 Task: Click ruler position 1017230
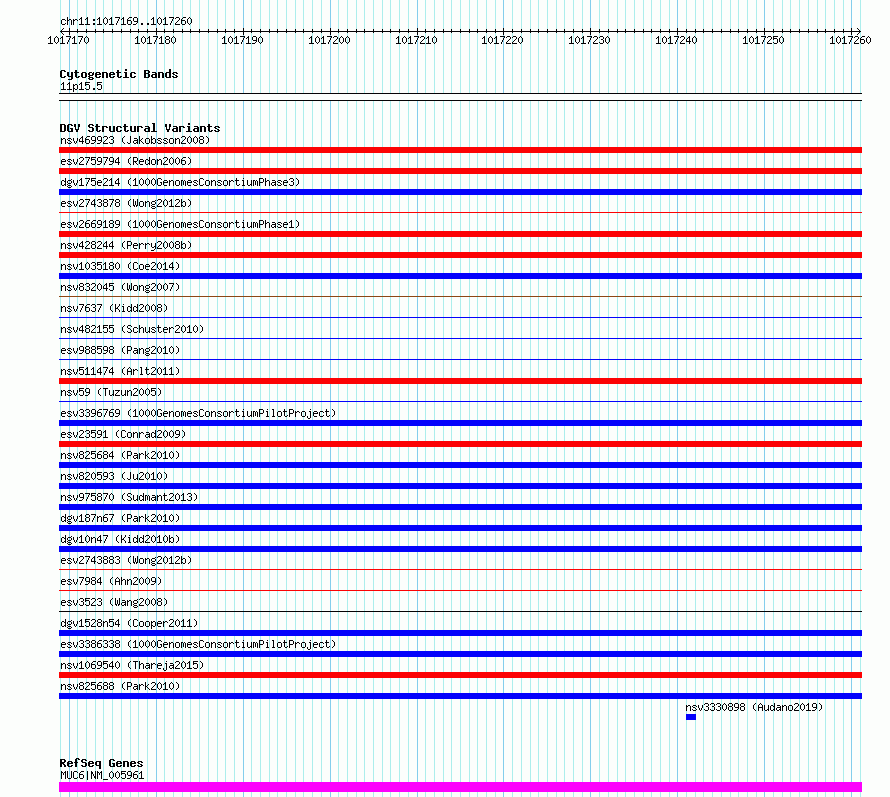(x=589, y=40)
